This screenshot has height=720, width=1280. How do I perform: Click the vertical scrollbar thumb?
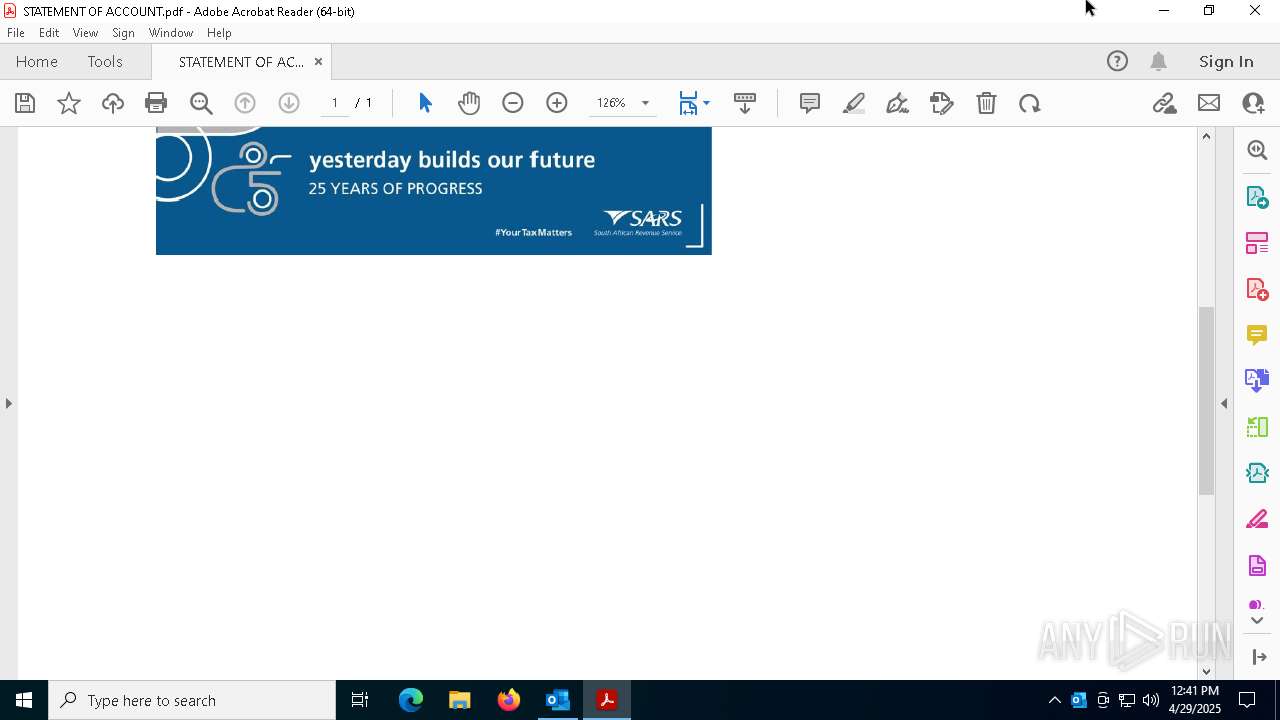coord(1206,400)
